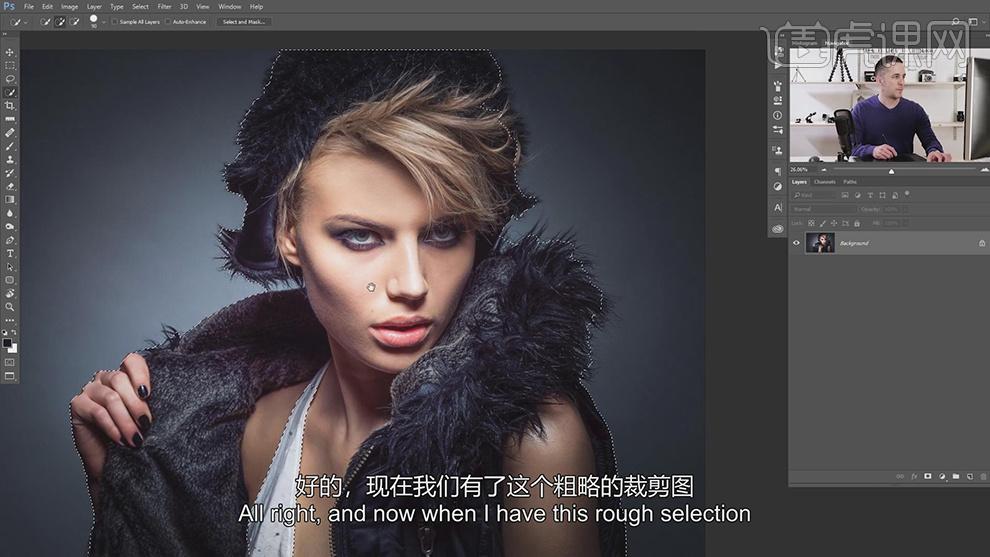Click Add to Selection brush mode icon

(60, 21)
